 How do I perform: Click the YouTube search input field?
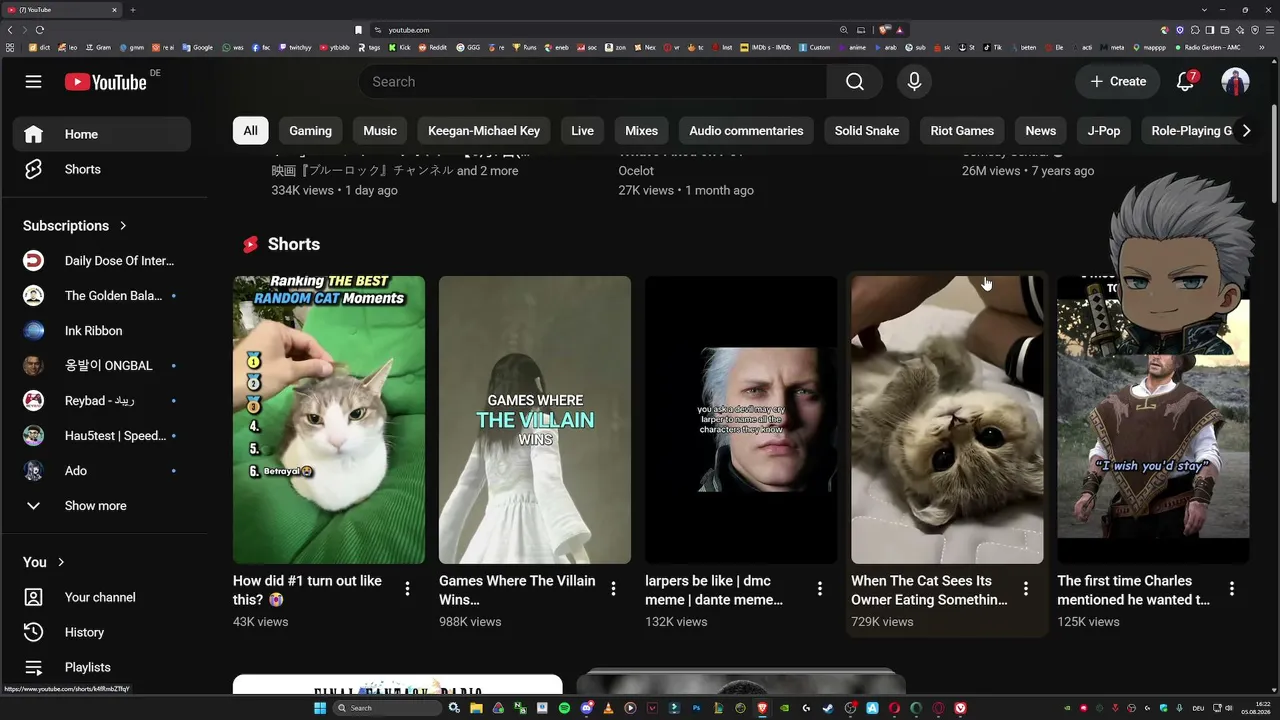[x=592, y=82]
